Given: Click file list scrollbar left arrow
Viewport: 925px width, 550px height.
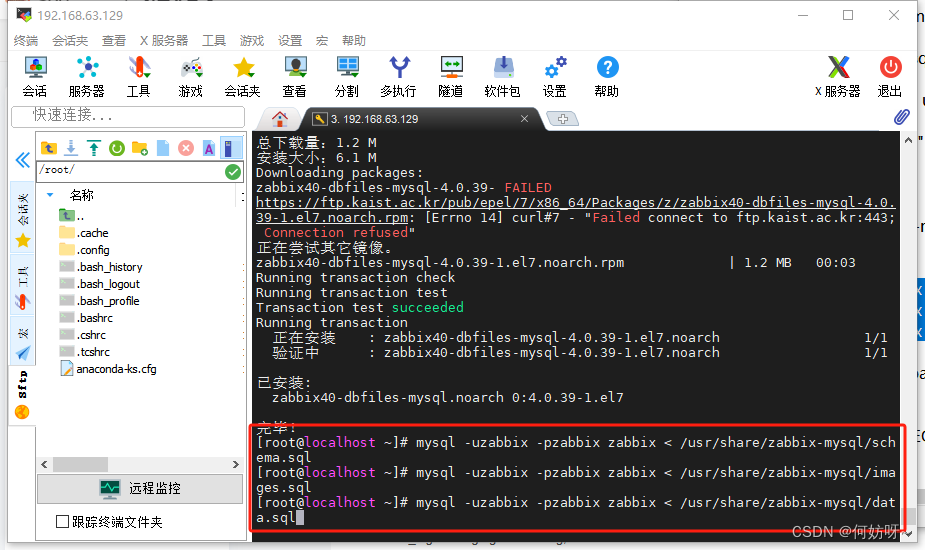Looking at the screenshot, I should point(44,464).
